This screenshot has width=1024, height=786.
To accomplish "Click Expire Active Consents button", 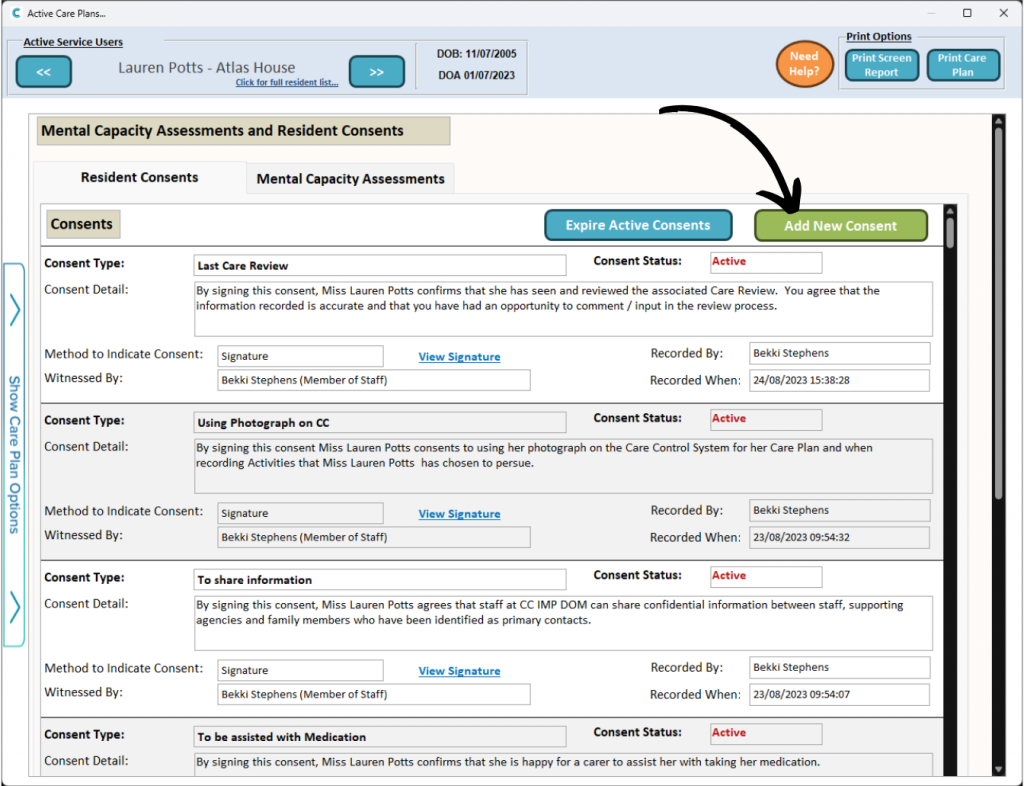I will point(638,225).
